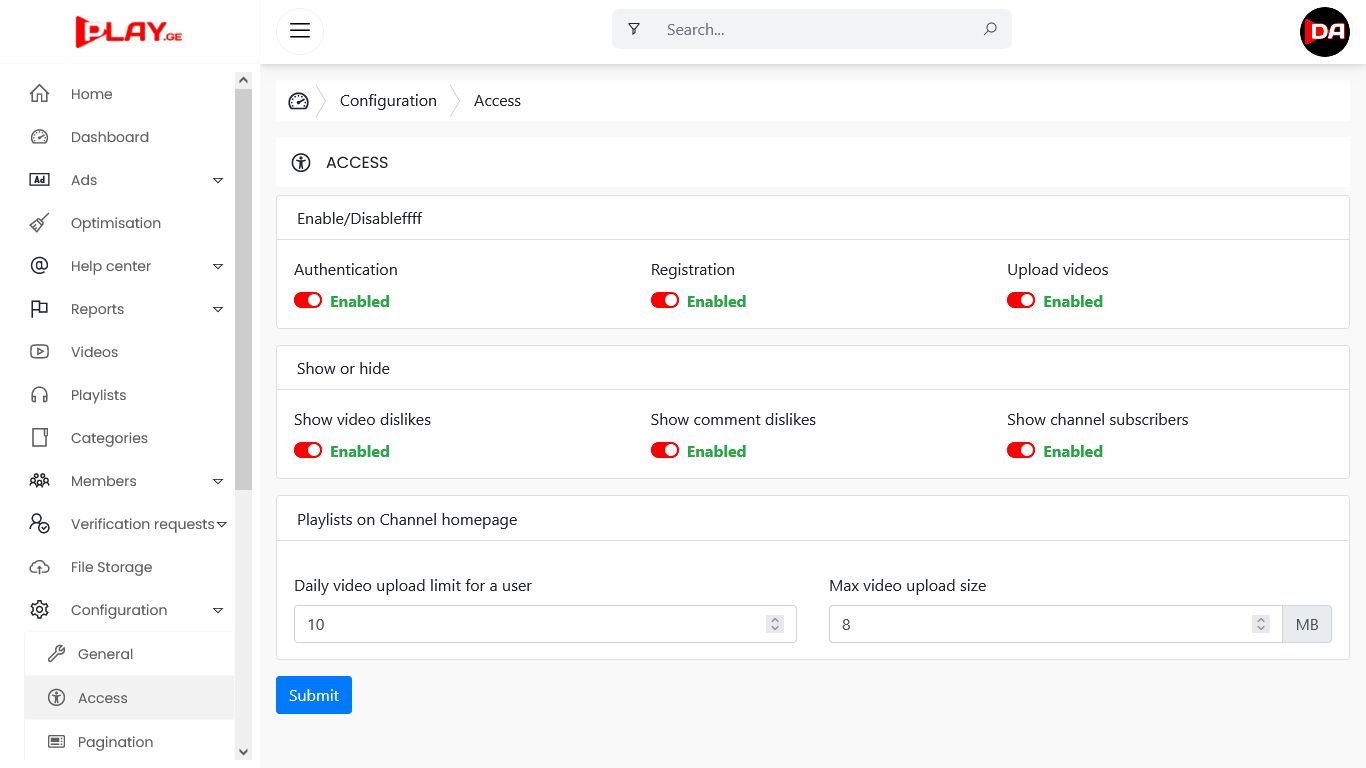This screenshot has height=768, width=1366.
Task: Click the Play.ge logo
Action: [129, 31]
